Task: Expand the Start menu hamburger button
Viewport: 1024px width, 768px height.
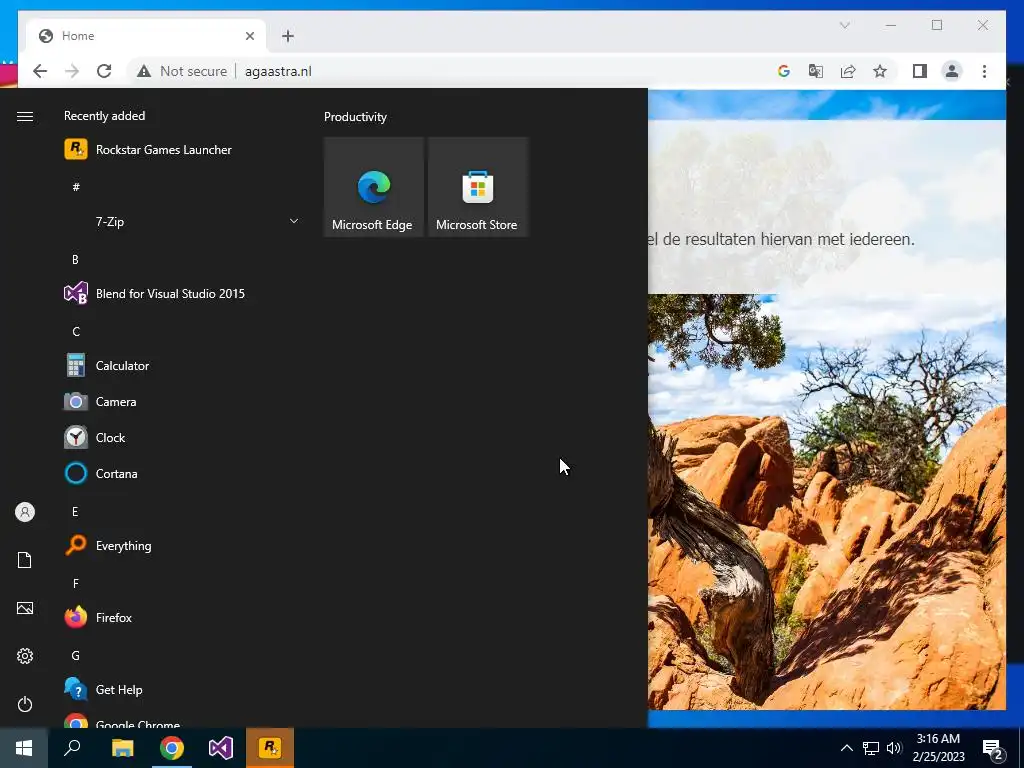Action: [25, 116]
